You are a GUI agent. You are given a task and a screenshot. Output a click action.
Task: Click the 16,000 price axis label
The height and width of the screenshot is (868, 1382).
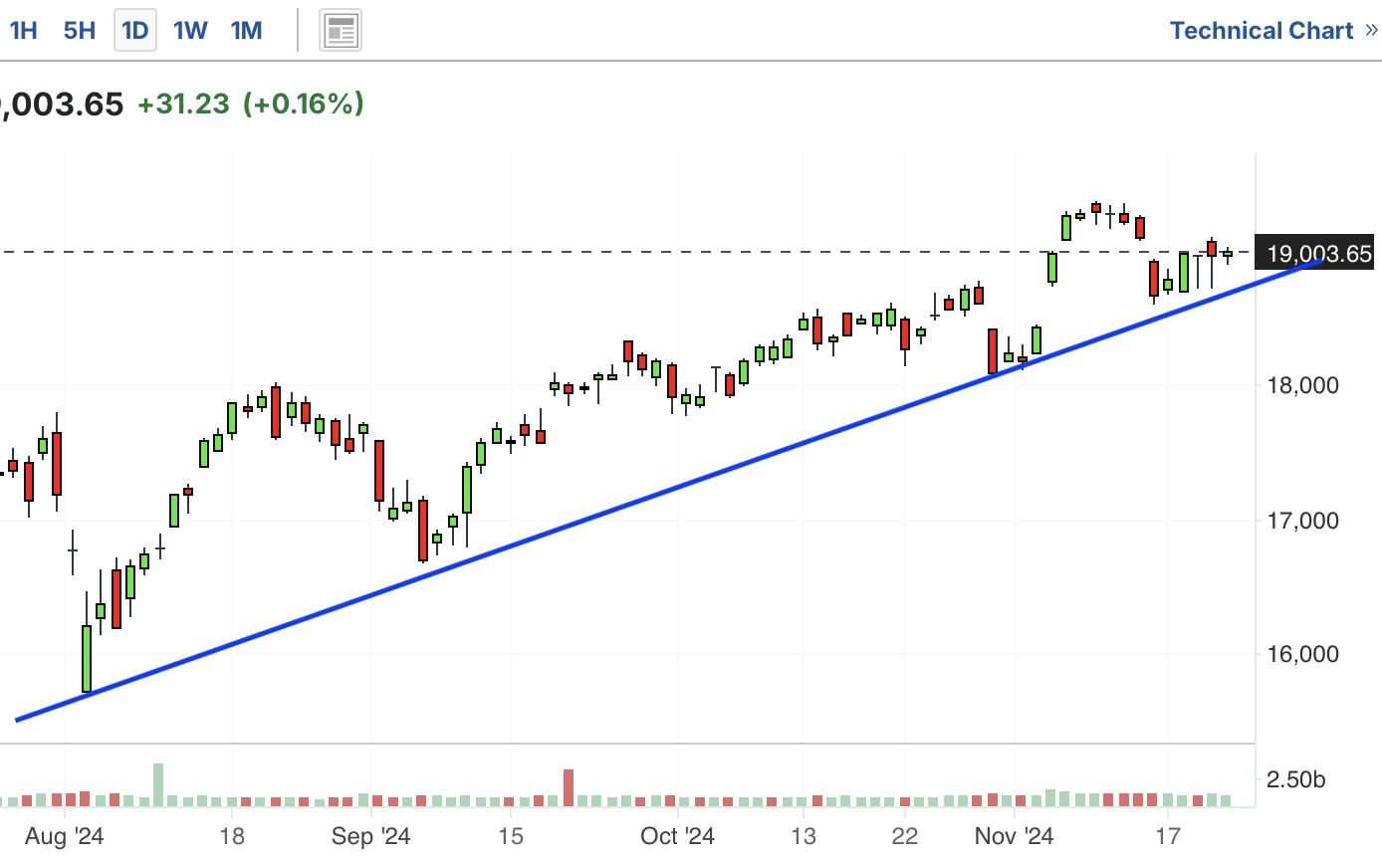click(x=1302, y=654)
